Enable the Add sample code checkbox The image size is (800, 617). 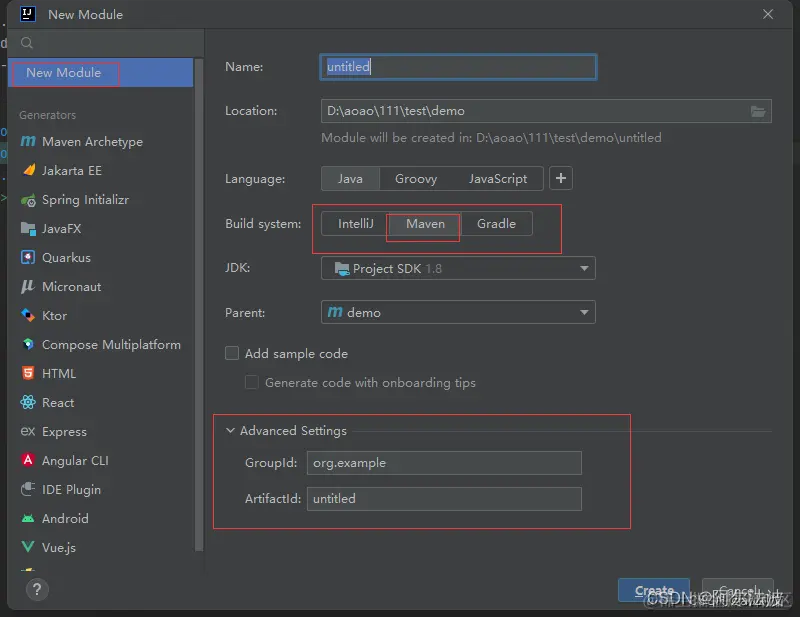(x=232, y=353)
